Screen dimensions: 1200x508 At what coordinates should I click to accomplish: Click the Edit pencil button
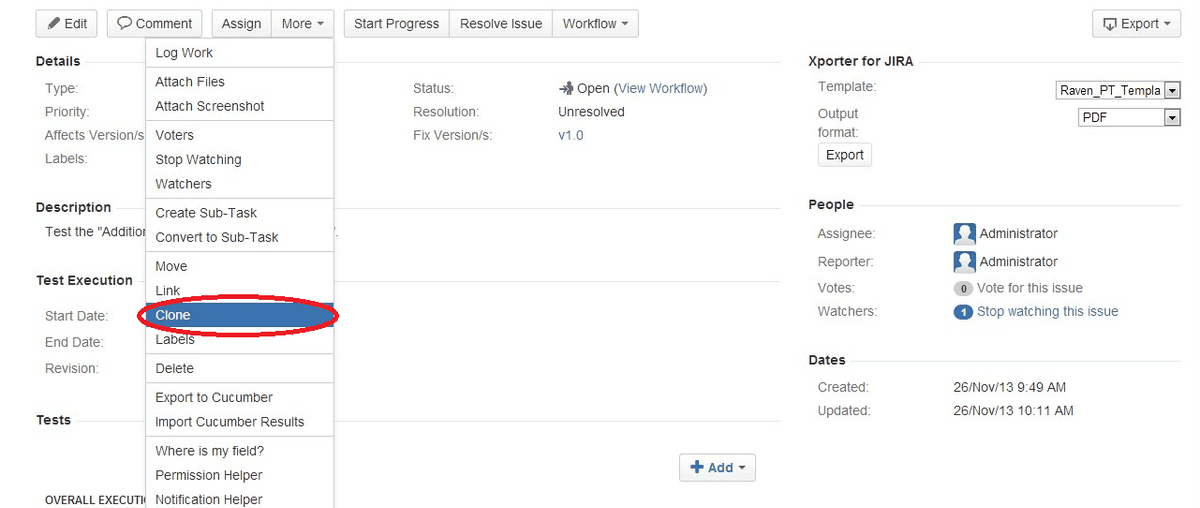click(x=67, y=24)
